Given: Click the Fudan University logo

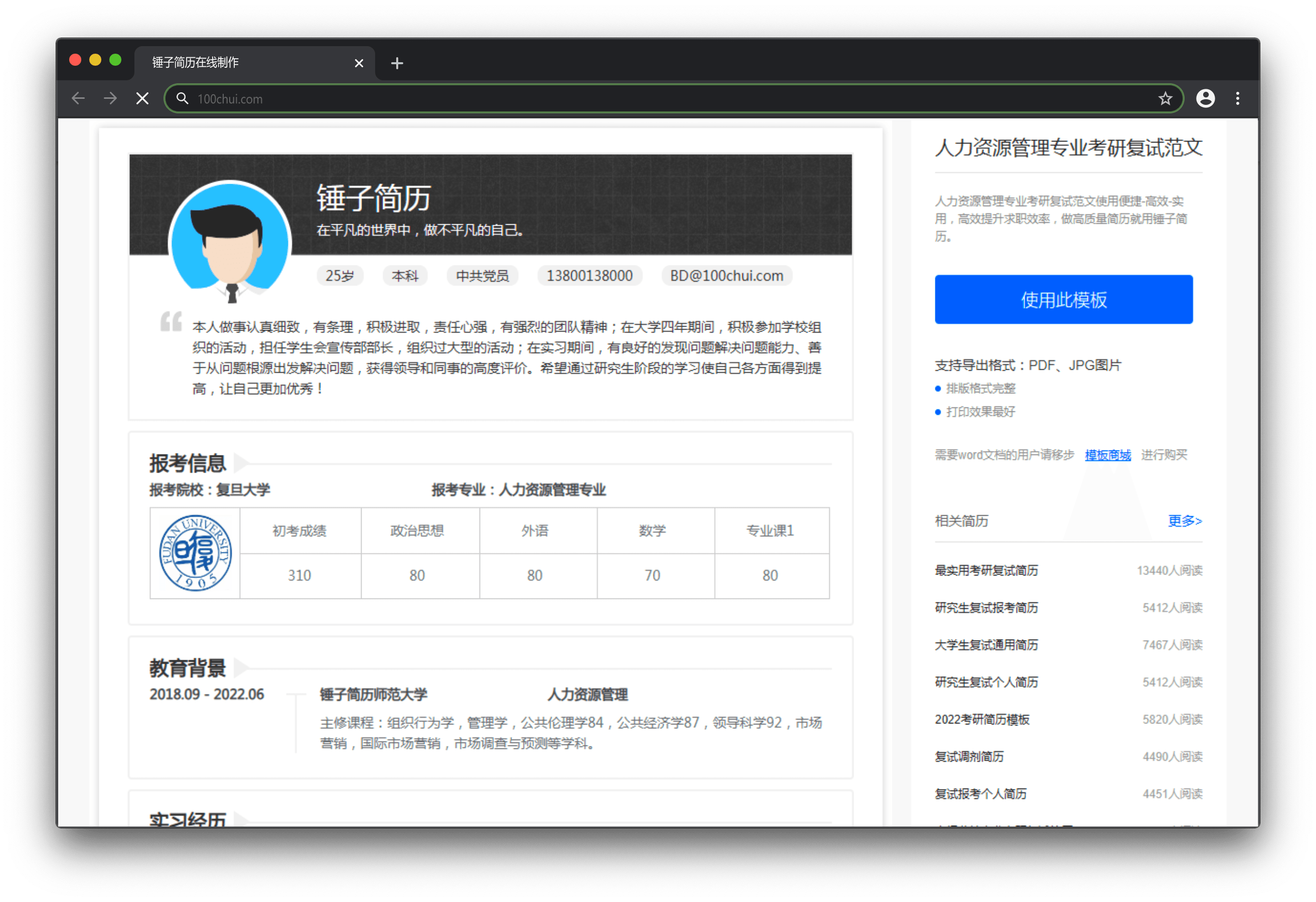Looking at the screenshot, I should pyautogui.click(x=196, y=553).
